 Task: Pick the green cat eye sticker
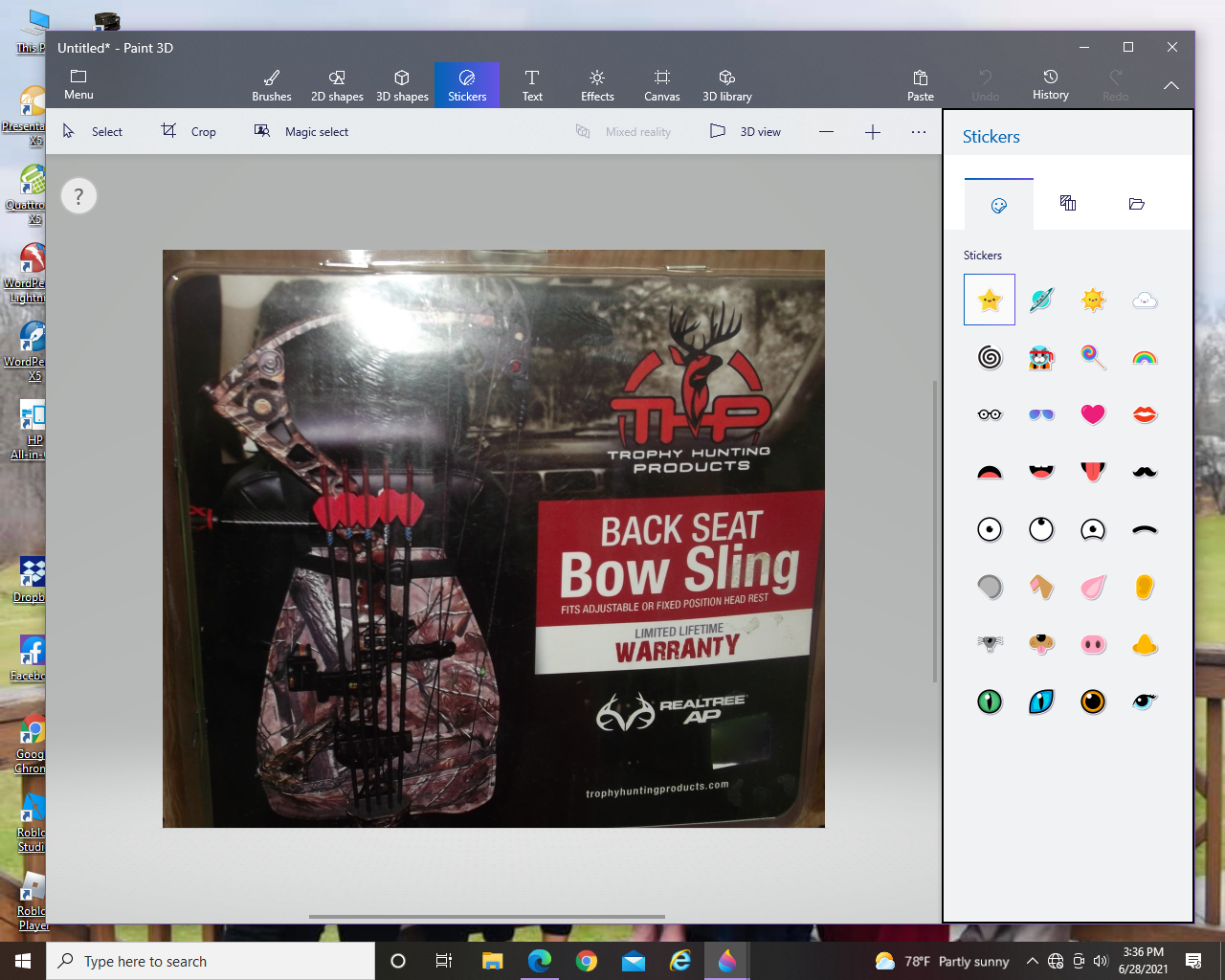coord(990,702)
